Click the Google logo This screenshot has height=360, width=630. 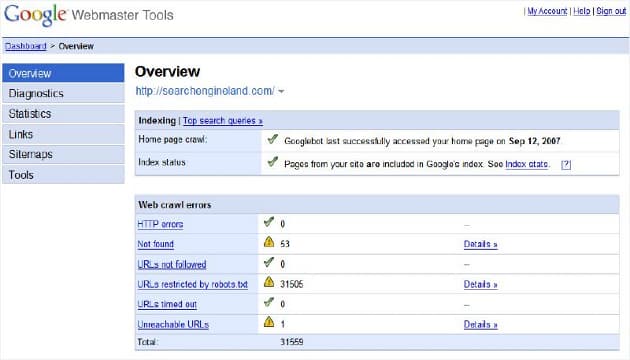point(35,14)
